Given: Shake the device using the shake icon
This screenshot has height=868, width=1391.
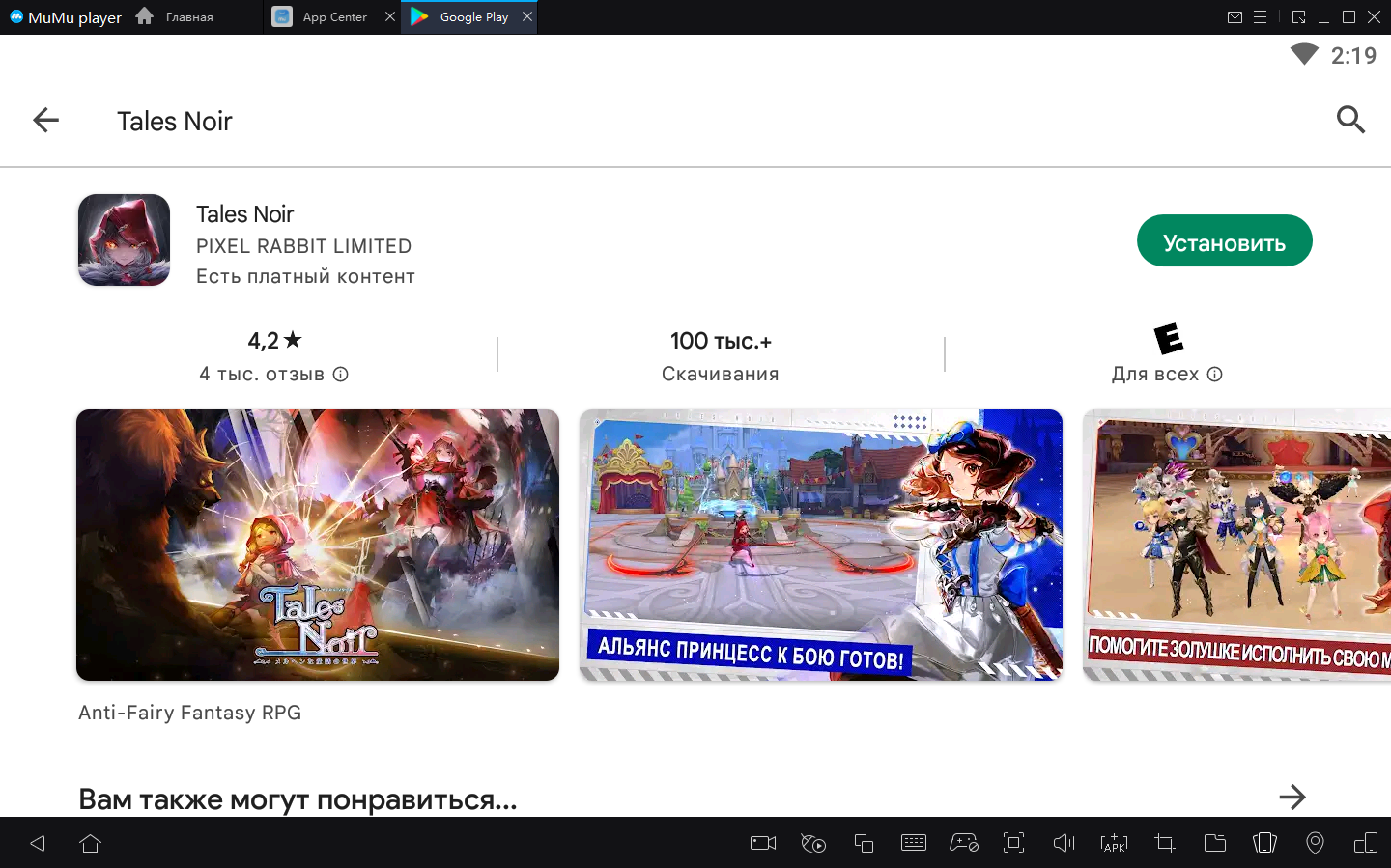Looking at the screenshot, I should coord(1264,843).
